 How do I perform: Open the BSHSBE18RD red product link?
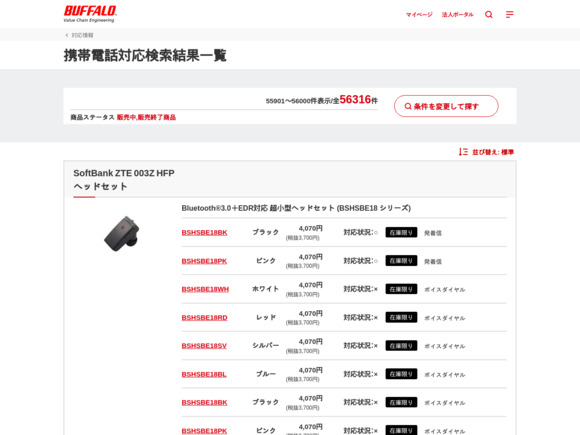[204, 318]
